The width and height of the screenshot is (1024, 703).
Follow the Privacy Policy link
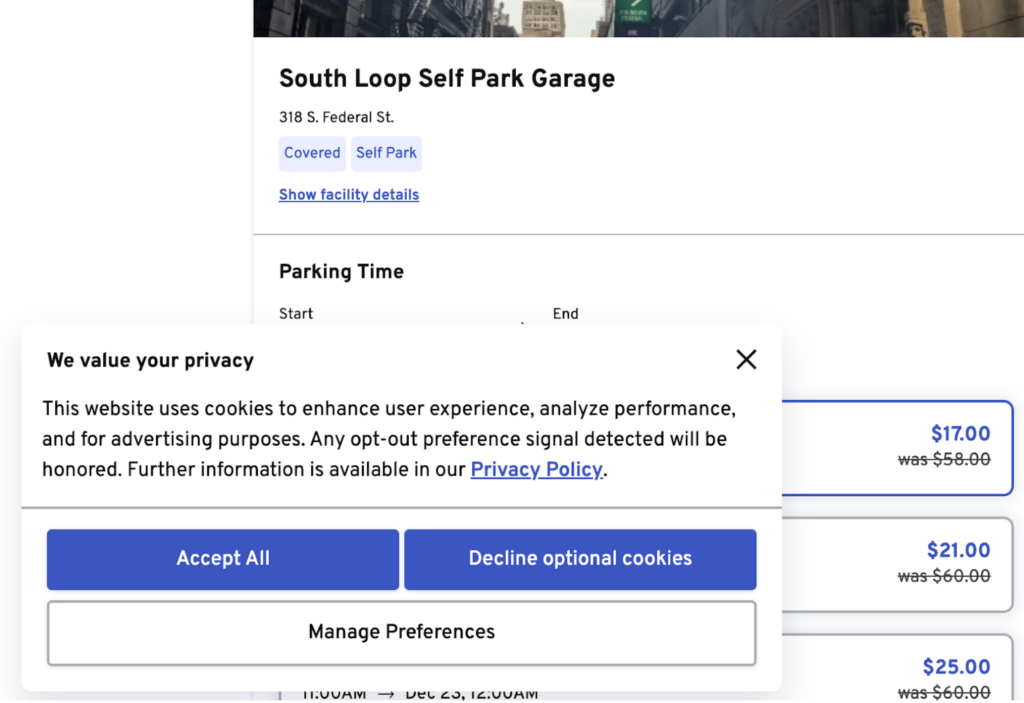pos(536,469)
